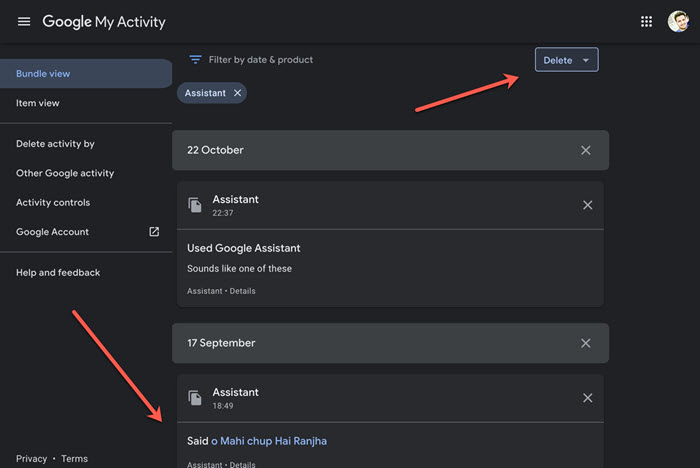The width and height of the screenshot is (700, 468).
Task: Open external link icon beside Google Account
Action: 154,231
